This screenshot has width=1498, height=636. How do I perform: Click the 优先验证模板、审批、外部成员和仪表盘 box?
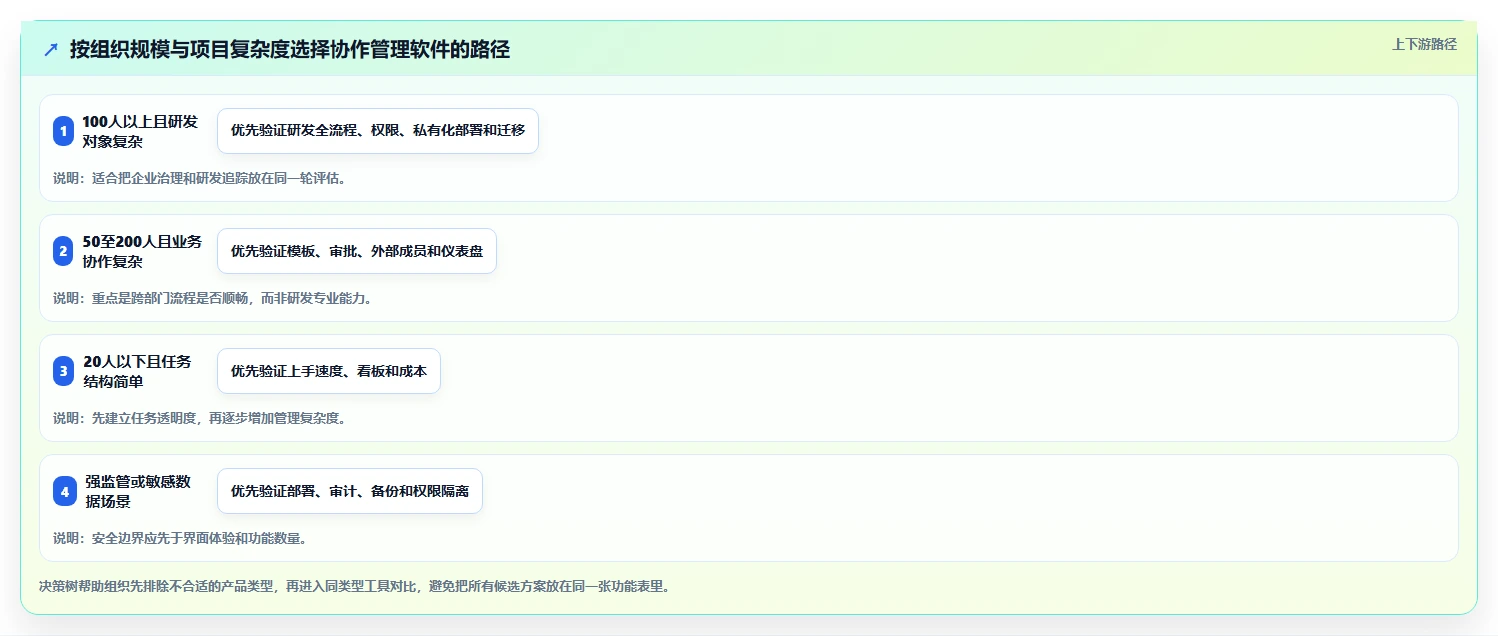click(357, 251)
